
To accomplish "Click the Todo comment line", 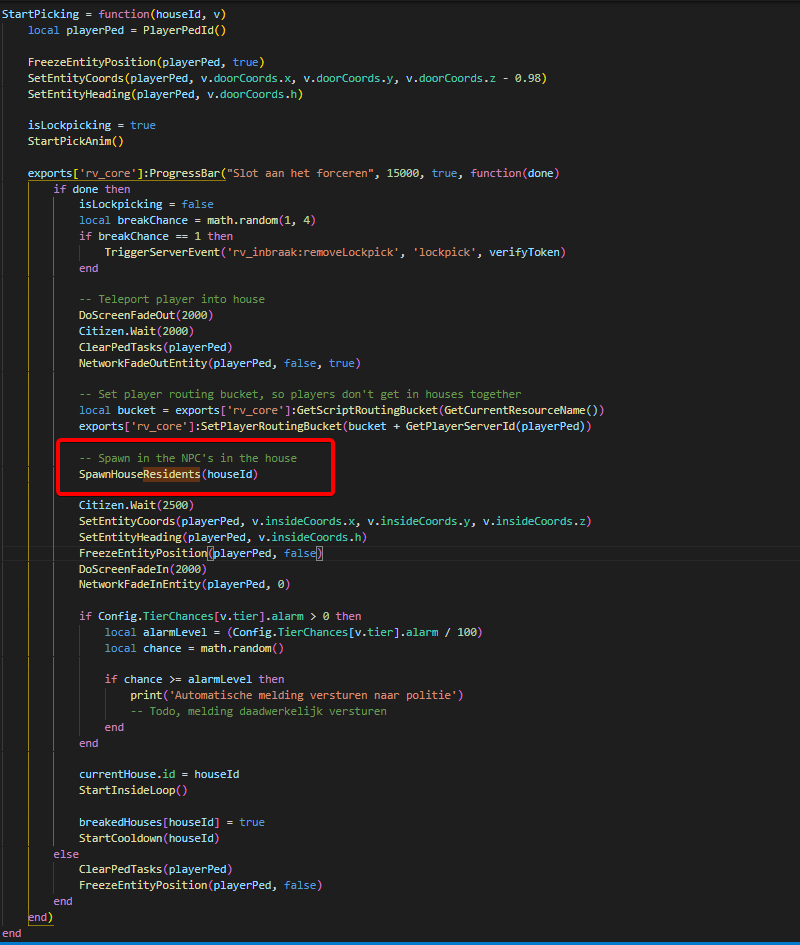I will 258,711.
